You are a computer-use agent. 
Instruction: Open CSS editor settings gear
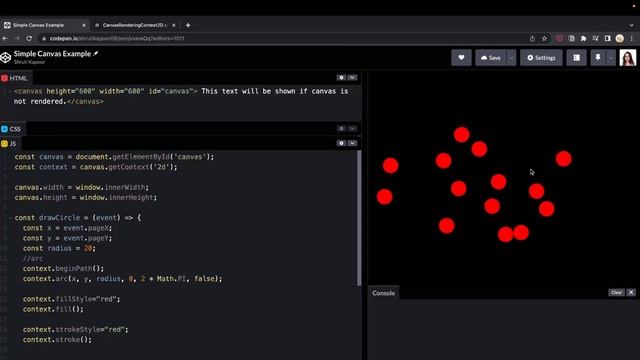341,129
